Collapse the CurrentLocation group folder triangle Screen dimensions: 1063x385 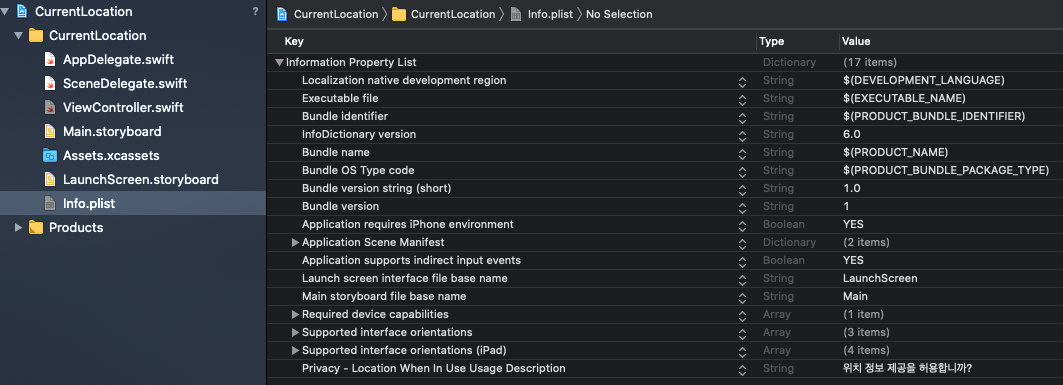pos(18,36)
